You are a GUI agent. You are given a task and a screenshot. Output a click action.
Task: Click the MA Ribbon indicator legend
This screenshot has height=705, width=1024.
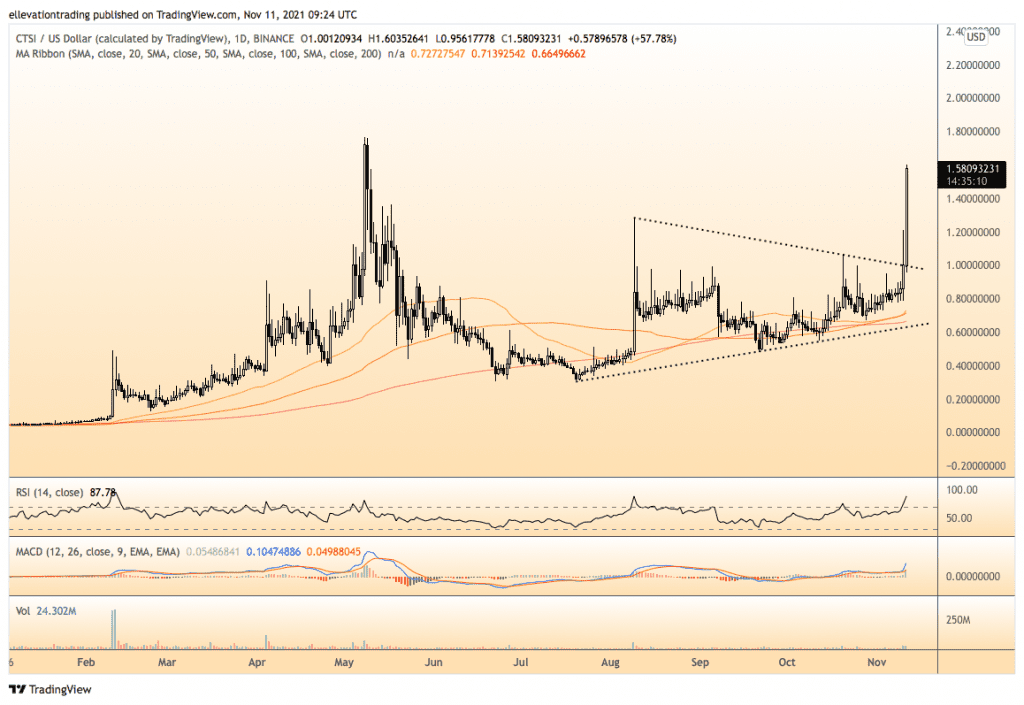coord(199,54)
